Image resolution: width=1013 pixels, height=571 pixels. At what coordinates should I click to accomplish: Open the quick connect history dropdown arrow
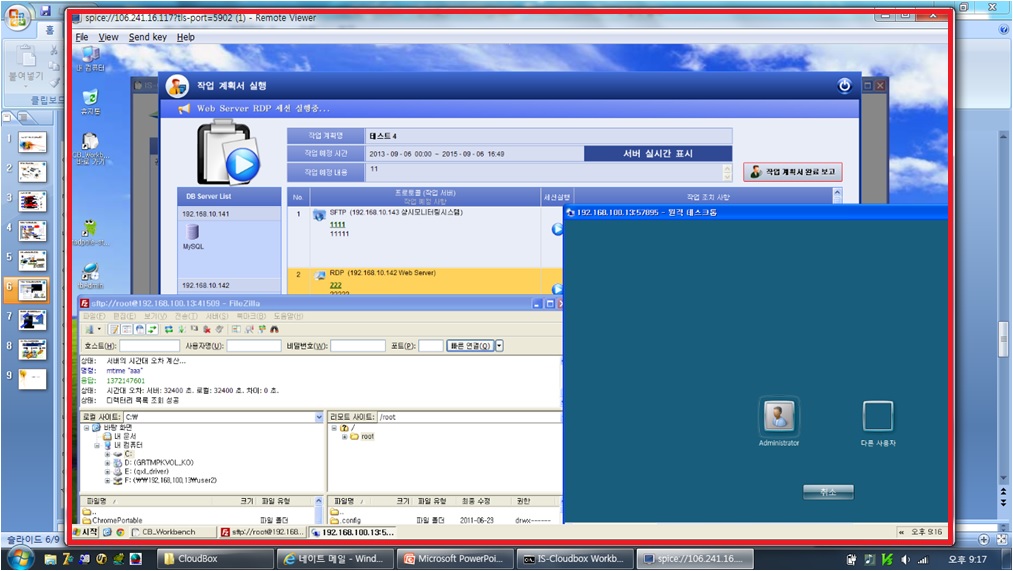click(x=500, y=346)
